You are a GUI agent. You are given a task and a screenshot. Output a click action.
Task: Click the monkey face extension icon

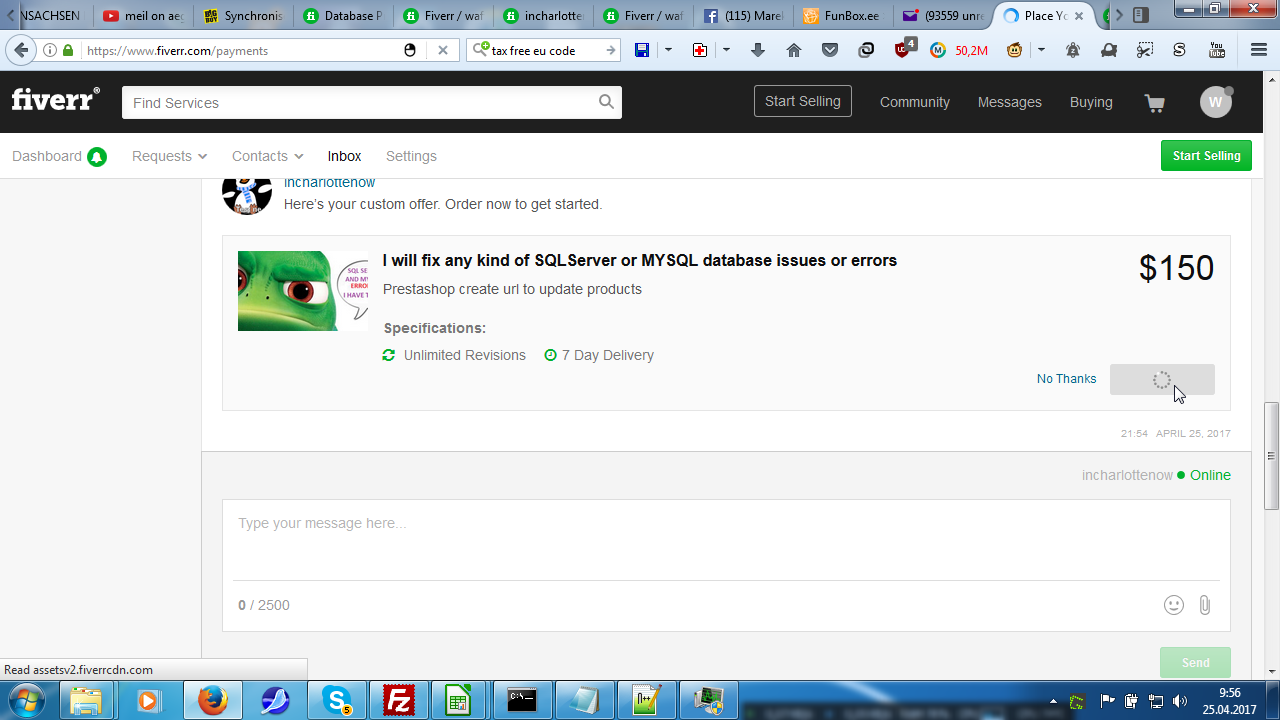click(1015, 50)
